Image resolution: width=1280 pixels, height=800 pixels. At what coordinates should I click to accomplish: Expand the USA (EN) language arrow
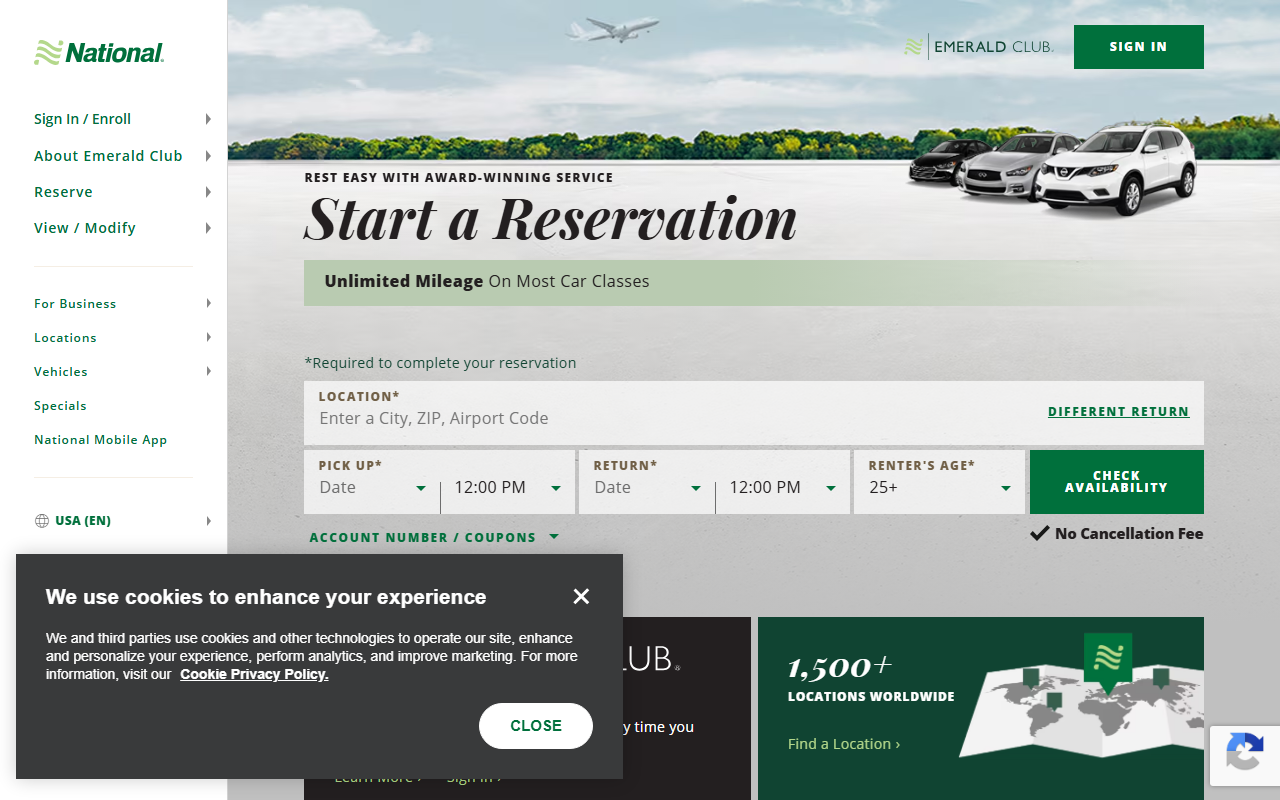pyautogui.click(x=208, y=521)
